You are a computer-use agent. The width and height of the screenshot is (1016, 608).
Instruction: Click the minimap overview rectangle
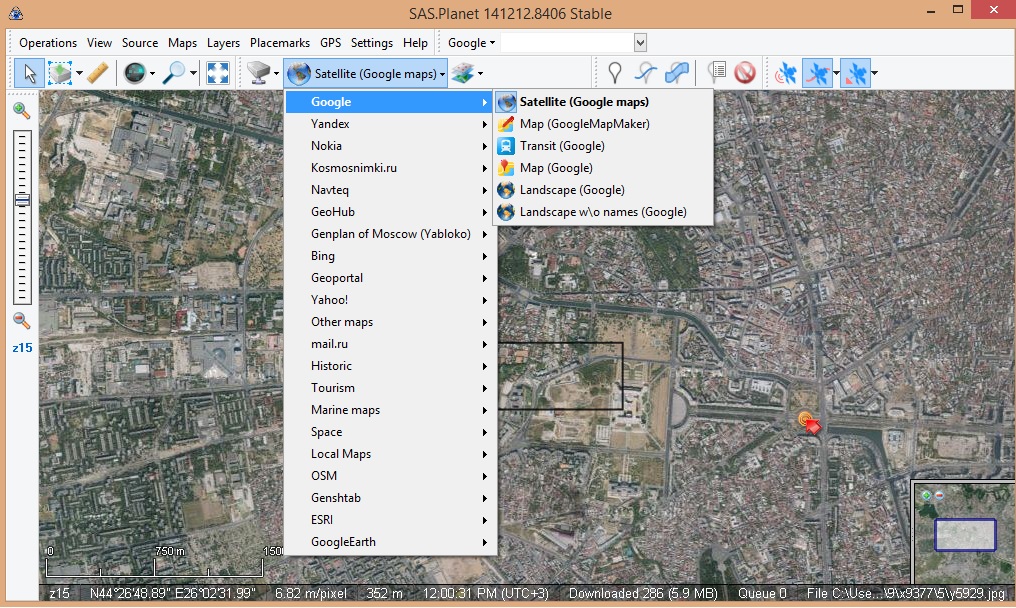click(x=965, y=535)
